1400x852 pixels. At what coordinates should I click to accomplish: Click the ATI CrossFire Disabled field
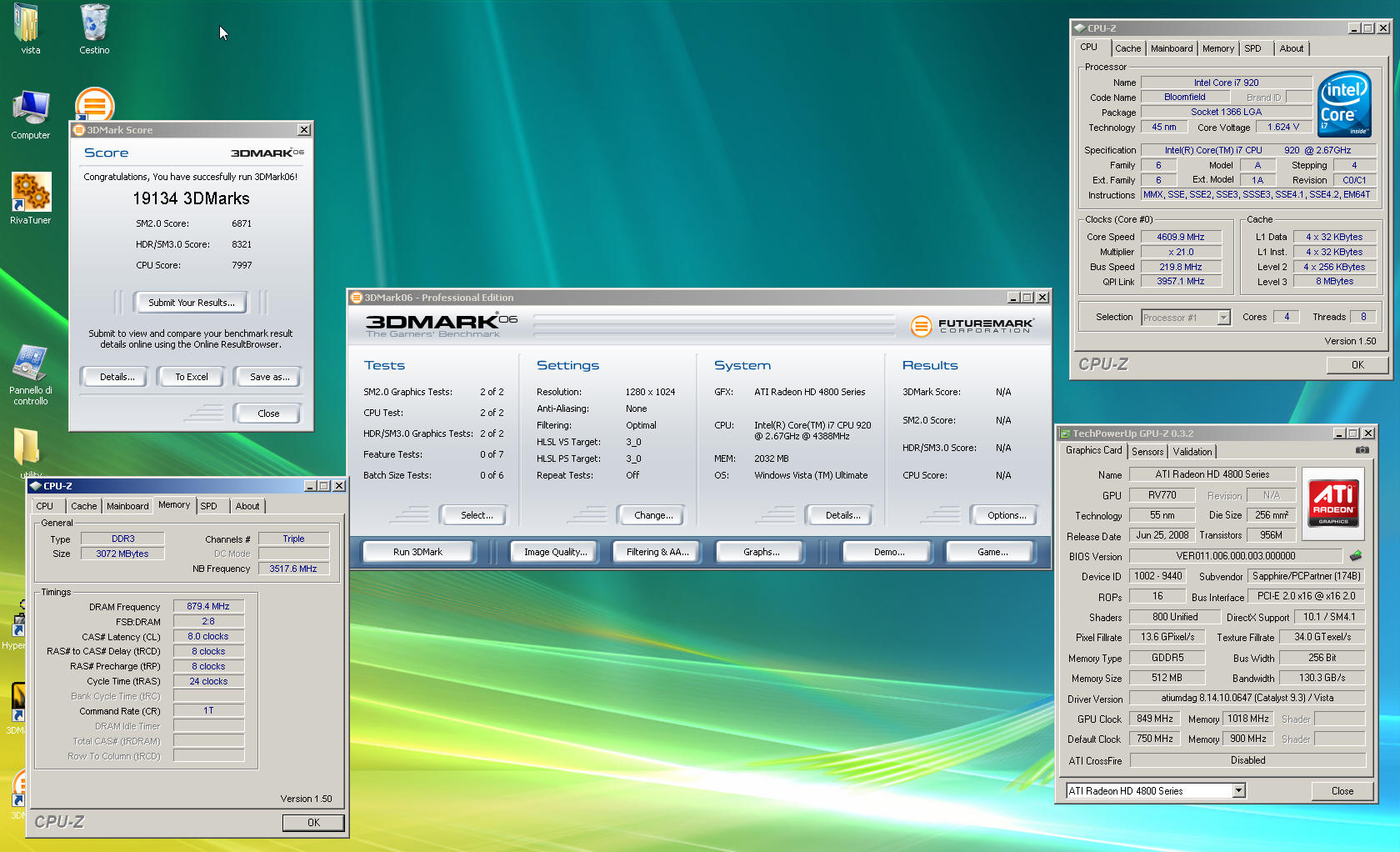click(x=1247, y=760)
